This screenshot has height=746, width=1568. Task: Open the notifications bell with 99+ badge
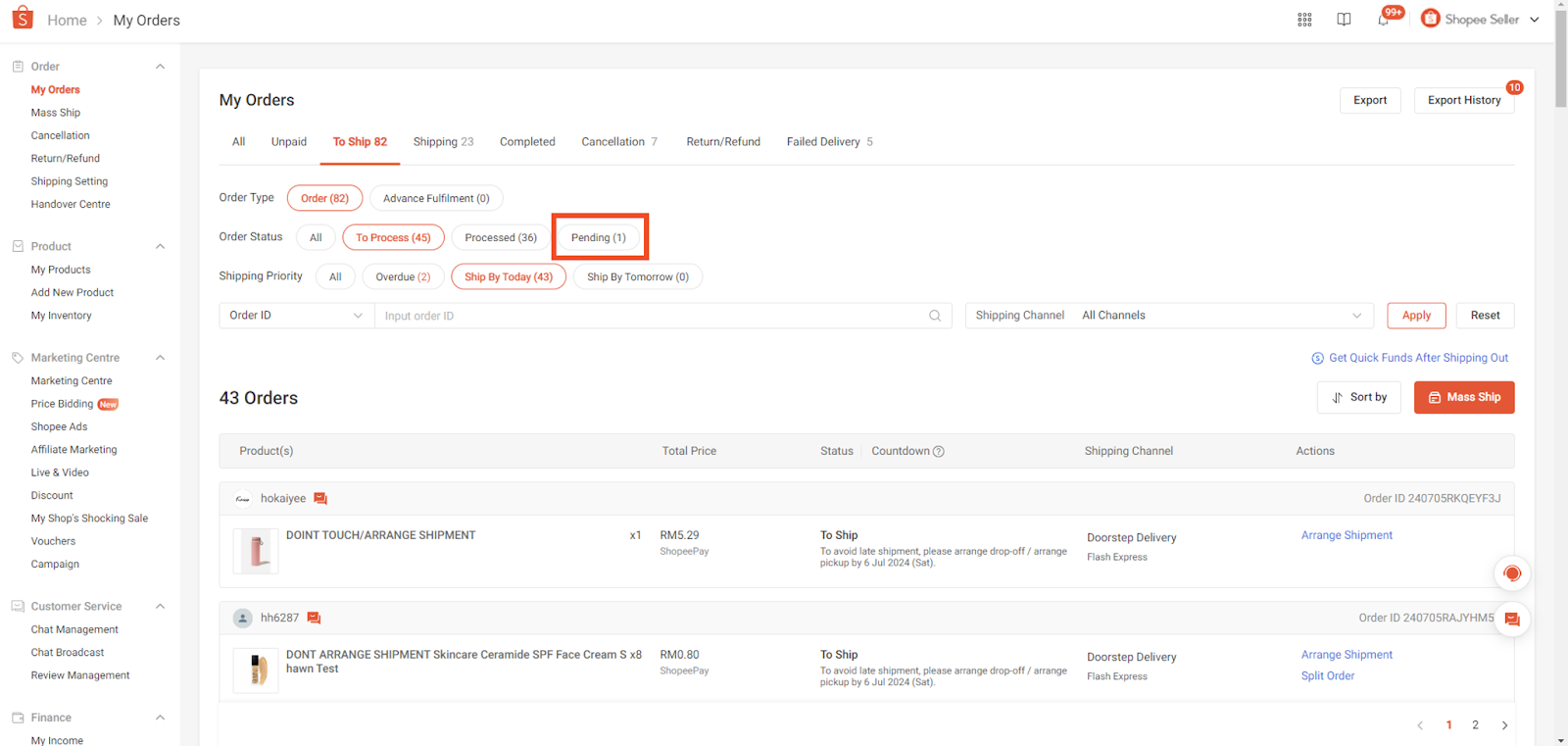click(x=1384, y=20)
